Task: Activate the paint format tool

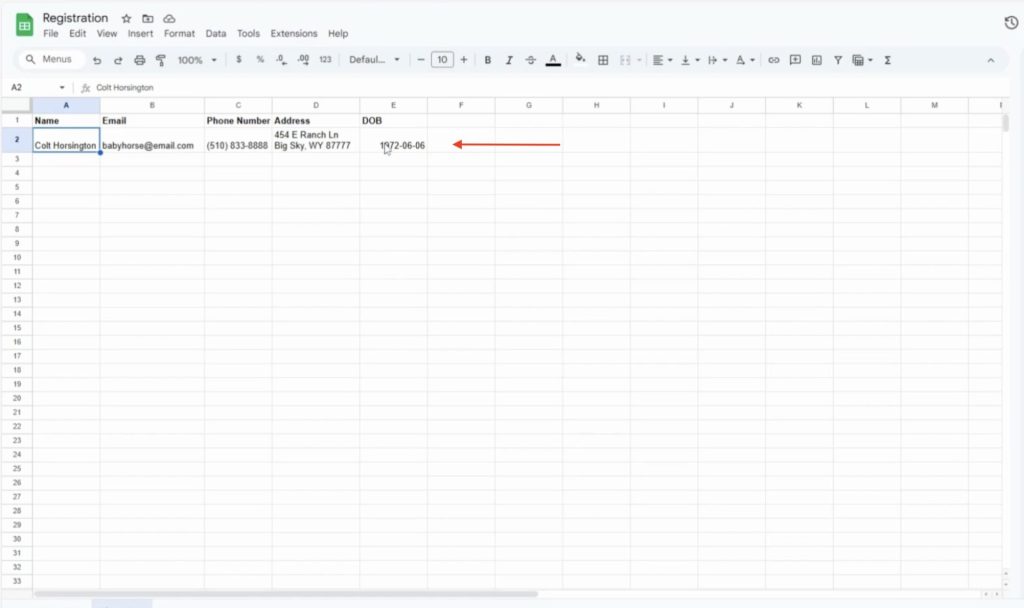Action: click(x=161, y=60)
